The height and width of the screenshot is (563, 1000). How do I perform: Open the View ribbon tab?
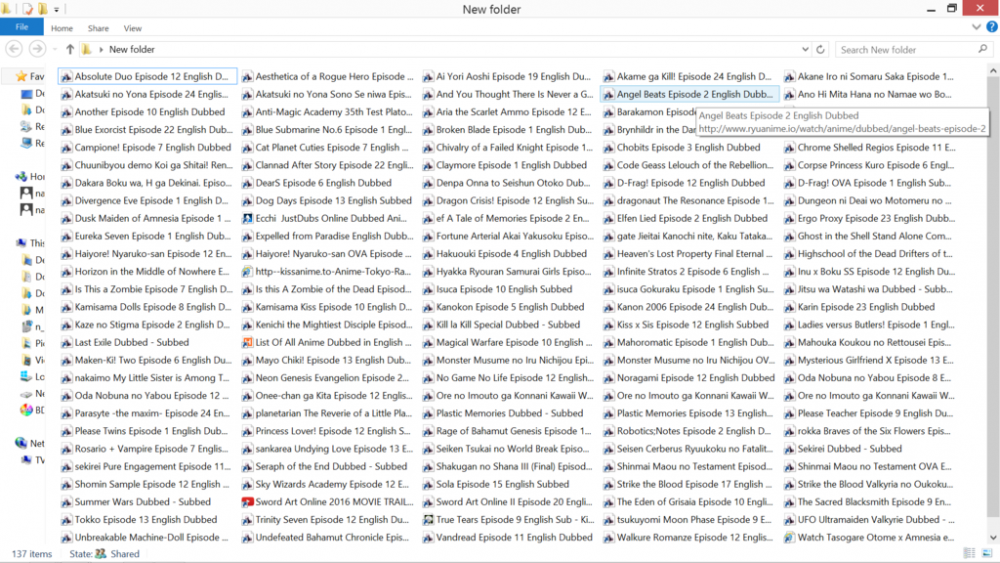click(133, 28)
